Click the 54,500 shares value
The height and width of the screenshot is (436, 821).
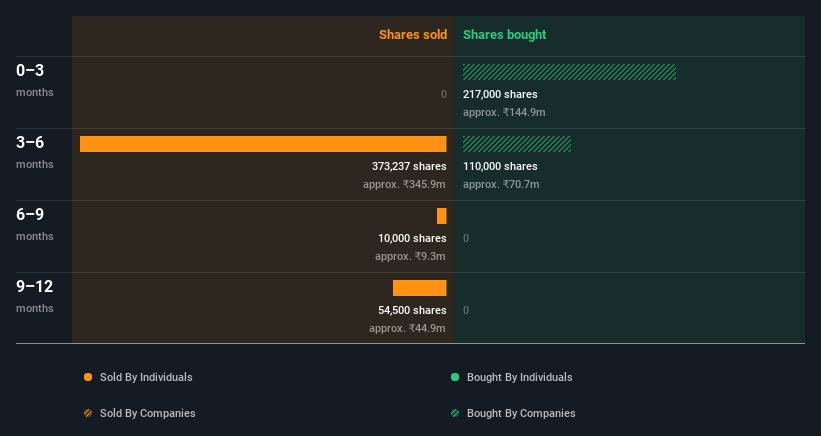click(x=412, y=310)
